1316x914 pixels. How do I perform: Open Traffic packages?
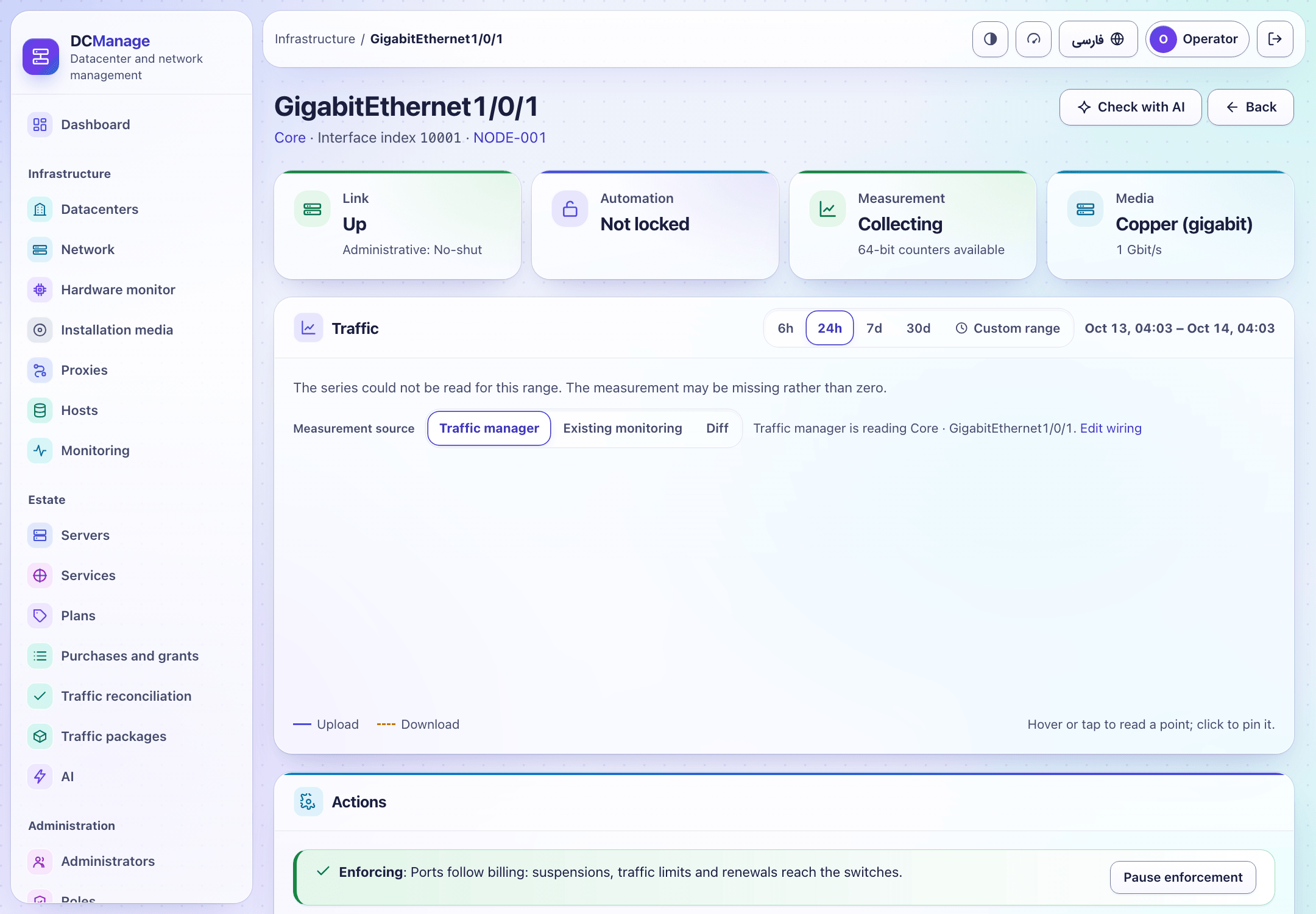coord(132,736)
